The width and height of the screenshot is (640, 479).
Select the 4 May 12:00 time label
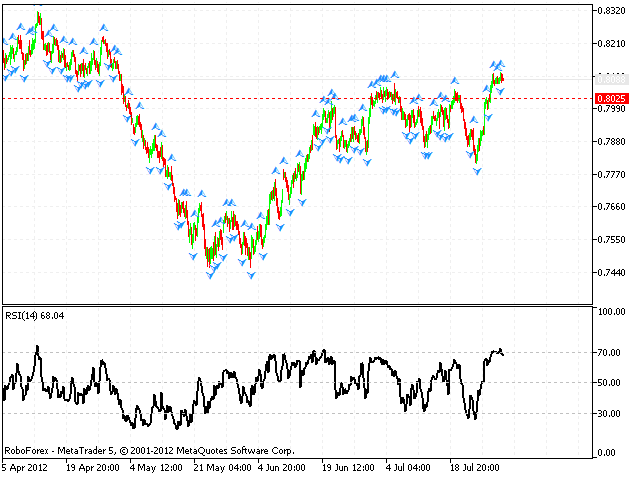tap(156, 467)
